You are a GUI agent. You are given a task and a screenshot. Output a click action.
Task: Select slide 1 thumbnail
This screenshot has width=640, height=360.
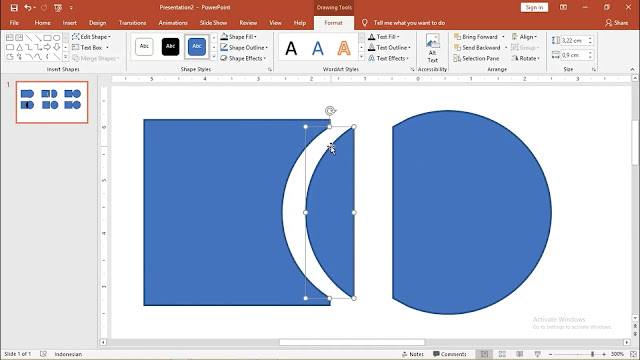[52, 102]
